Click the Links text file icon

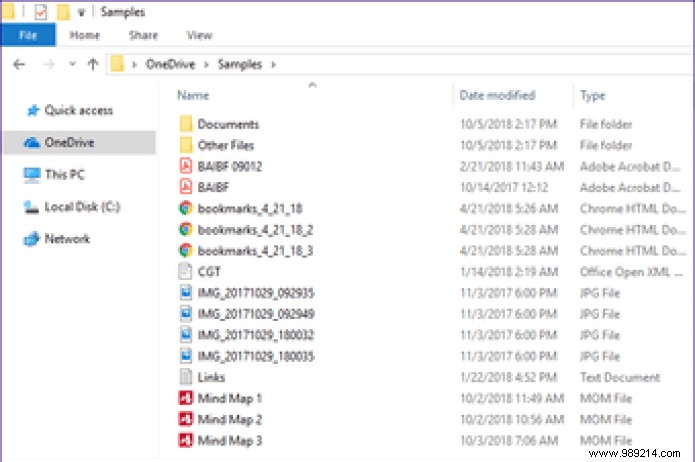click(x=186, y=377)
